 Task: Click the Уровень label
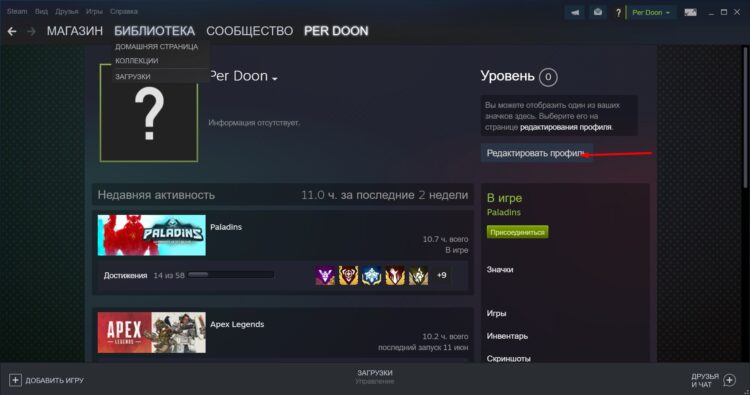[x=507, y=76]
